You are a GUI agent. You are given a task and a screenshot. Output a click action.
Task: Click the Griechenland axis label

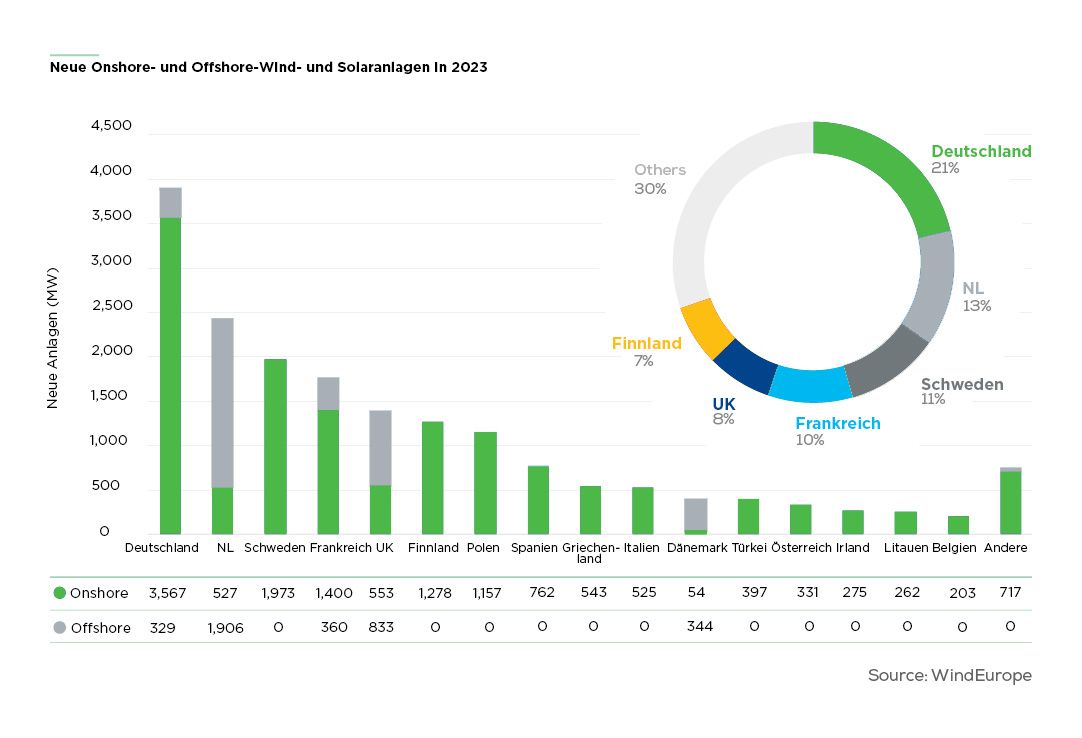click(x=591, y=553)
